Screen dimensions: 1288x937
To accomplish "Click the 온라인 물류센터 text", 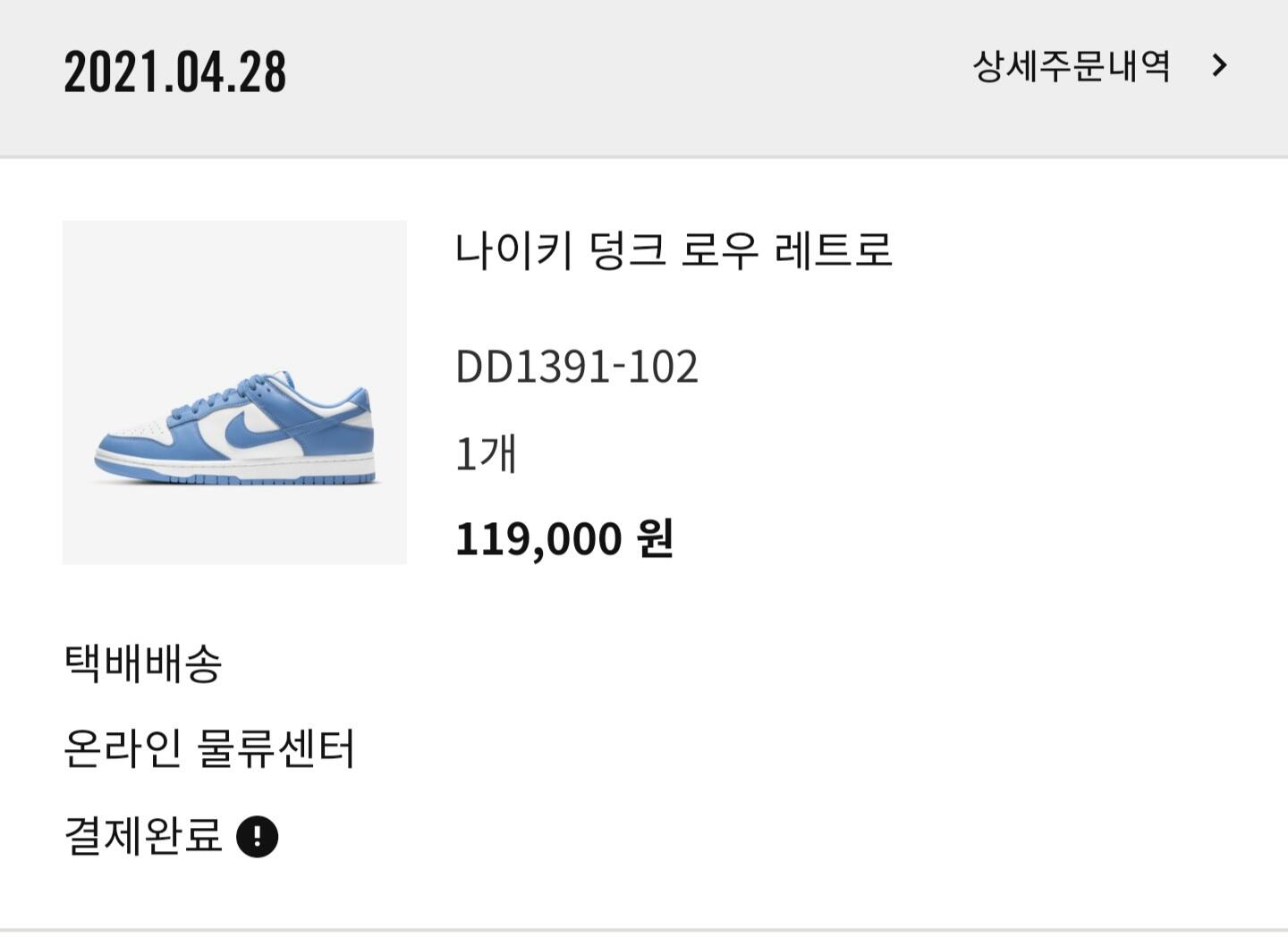I will 209,748.
